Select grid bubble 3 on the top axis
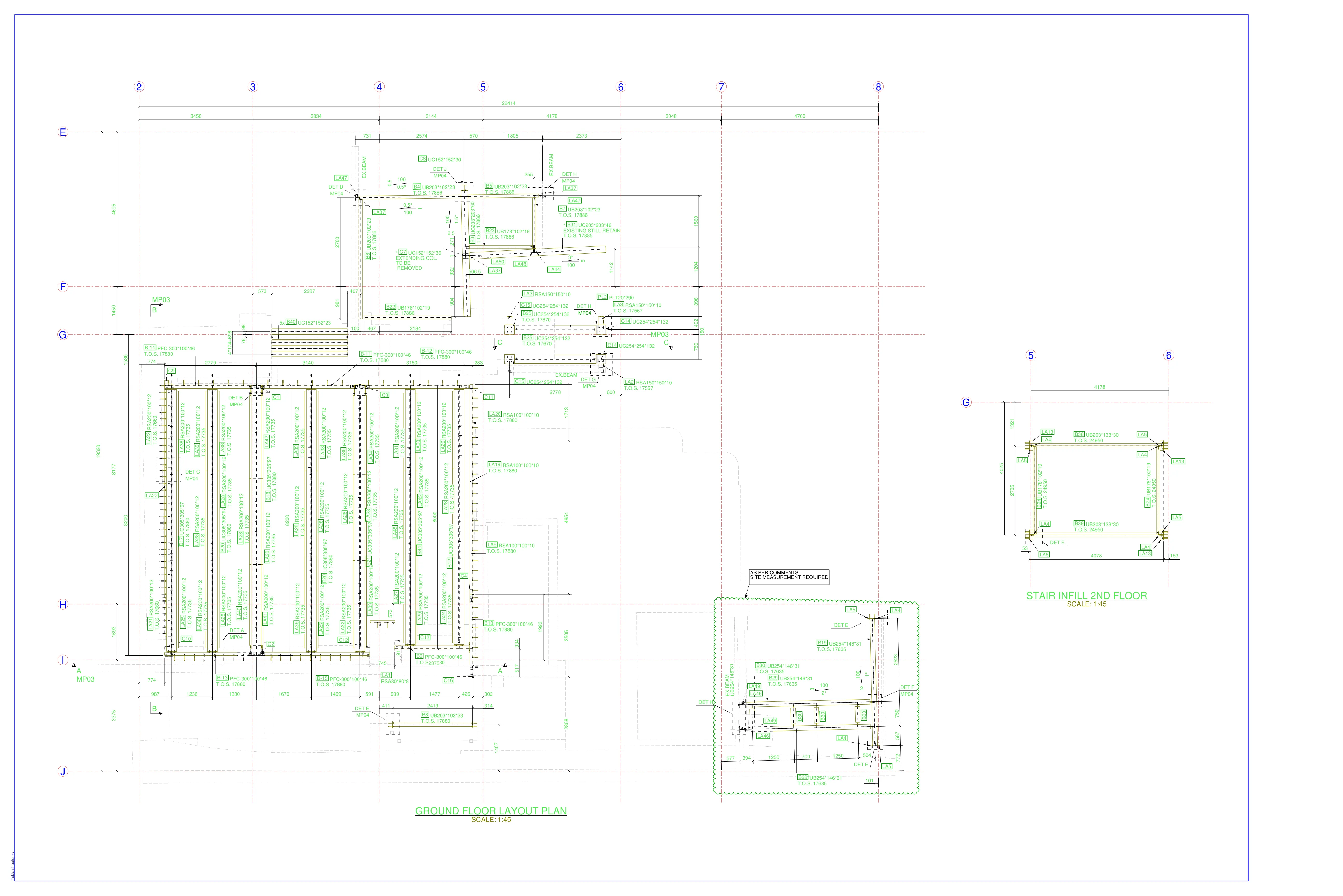This screenshot has height=896, width=1343. click(x=253, y=87)
